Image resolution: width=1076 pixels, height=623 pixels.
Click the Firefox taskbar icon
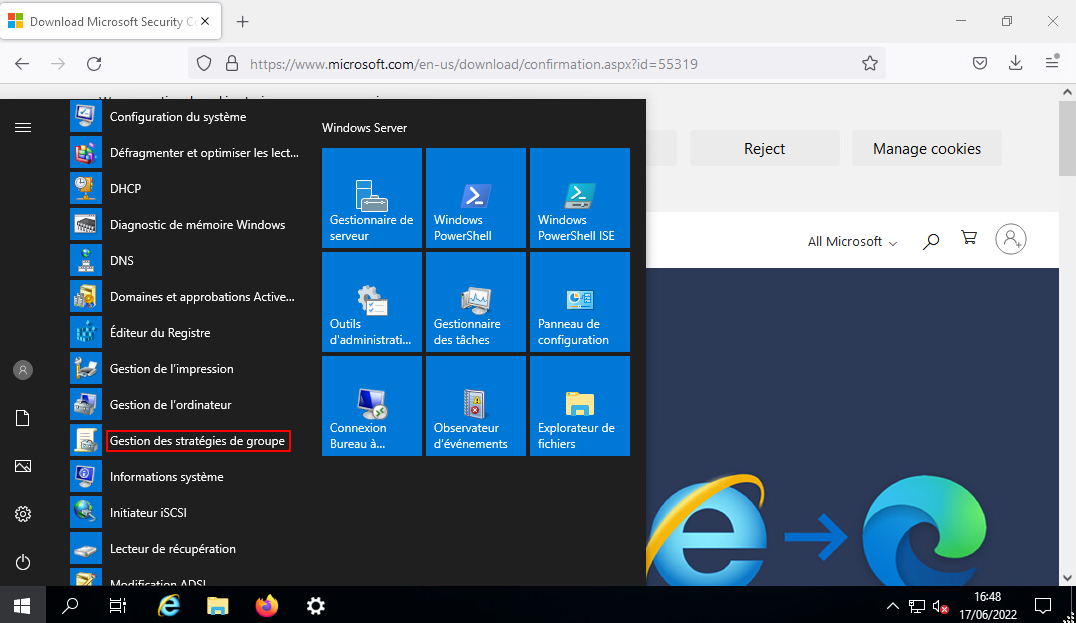pyautogui.click(x=266, y=605)
